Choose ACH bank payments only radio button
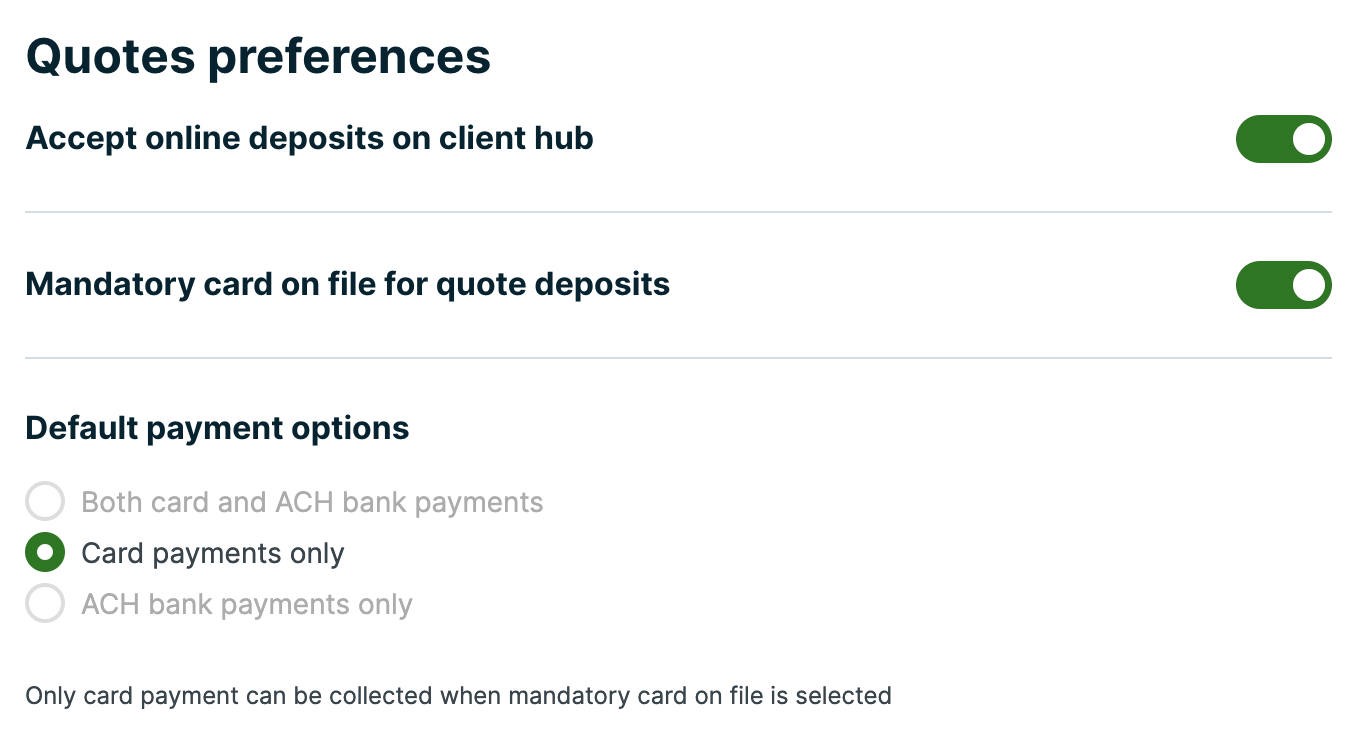The image size is (1358, 738). (45, 604)
